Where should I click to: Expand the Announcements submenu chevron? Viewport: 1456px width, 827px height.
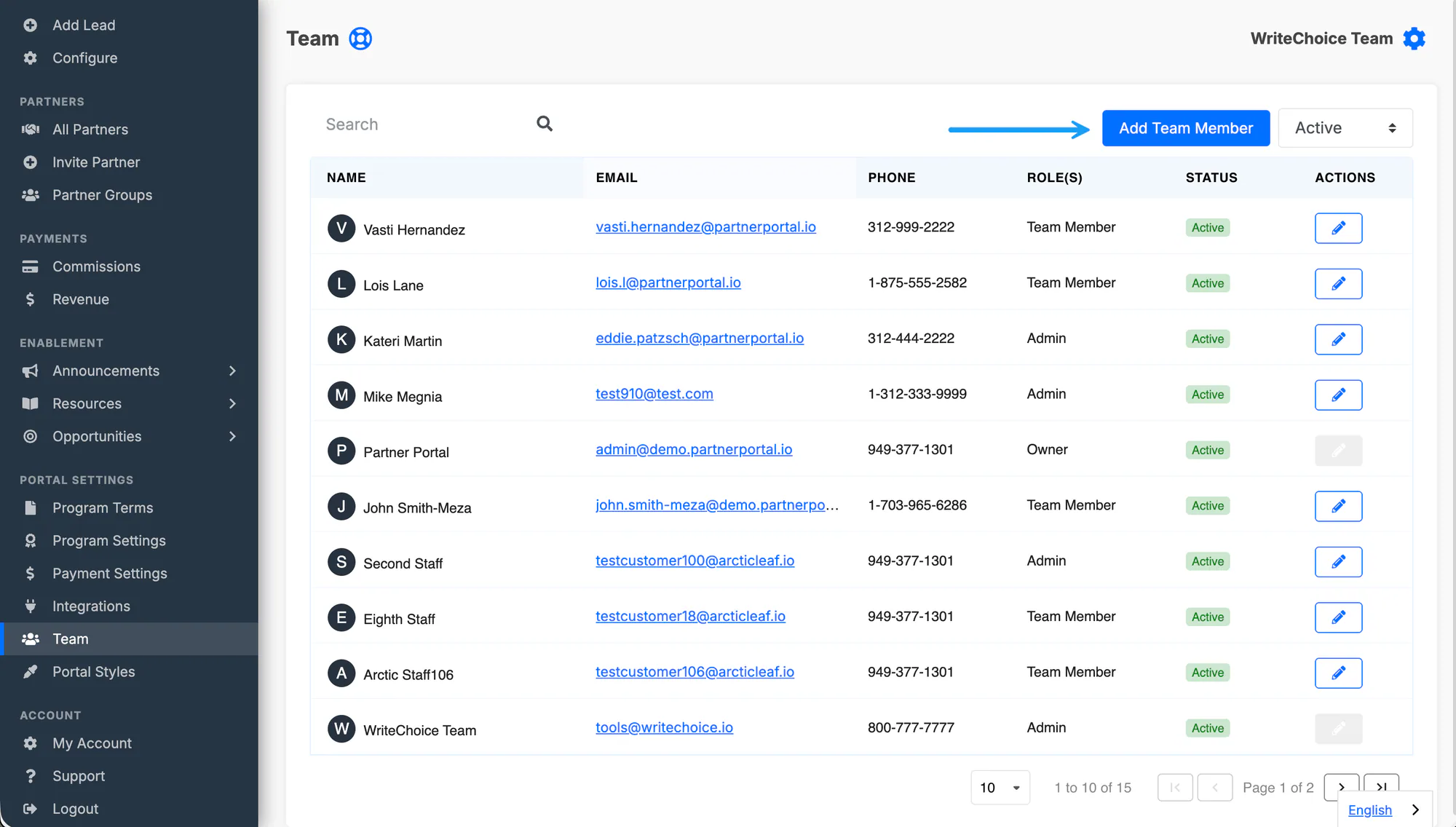click(232, 371)
